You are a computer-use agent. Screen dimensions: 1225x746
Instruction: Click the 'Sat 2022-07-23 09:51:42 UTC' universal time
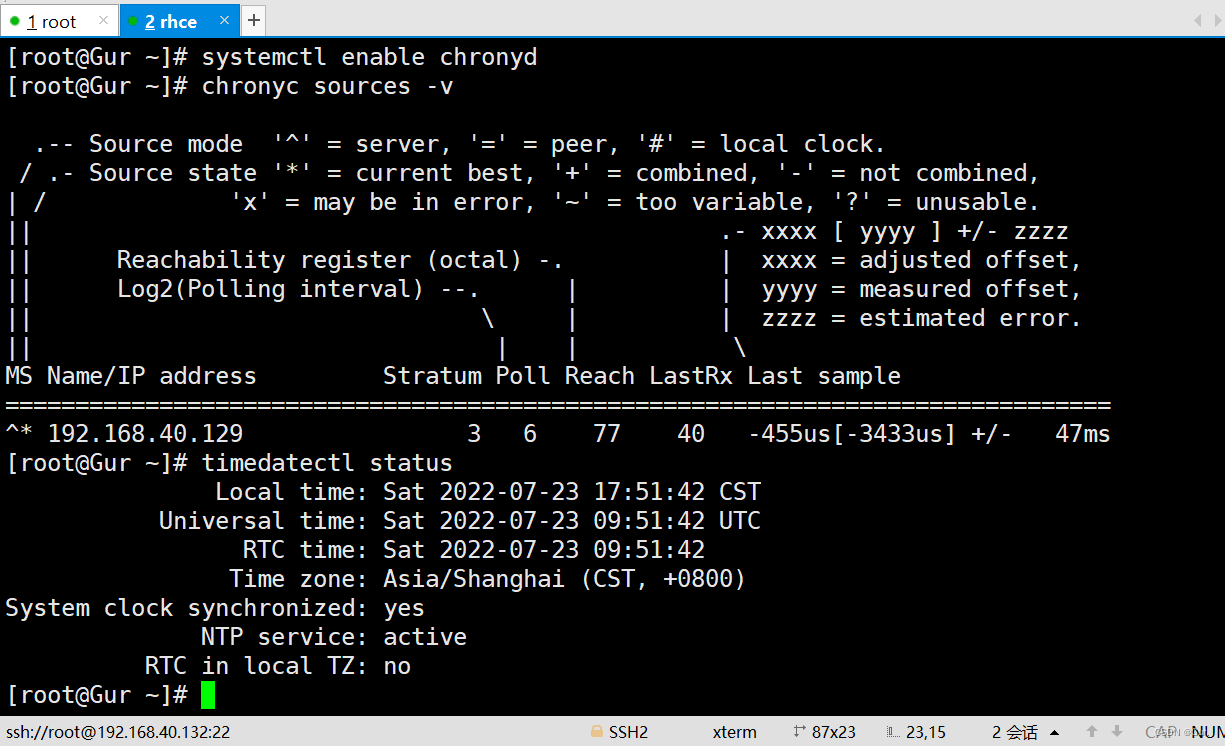[572, 521]
